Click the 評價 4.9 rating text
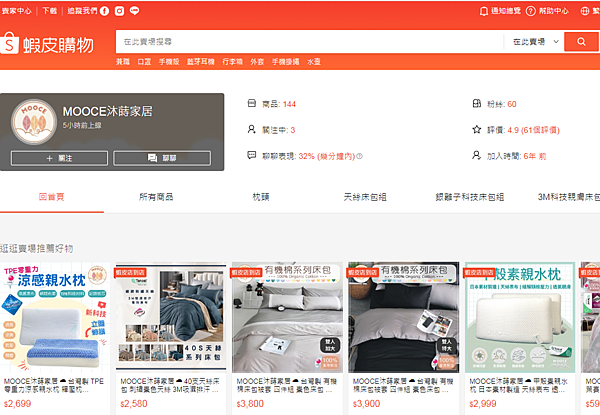600x415 pixels. coord(523,130)
